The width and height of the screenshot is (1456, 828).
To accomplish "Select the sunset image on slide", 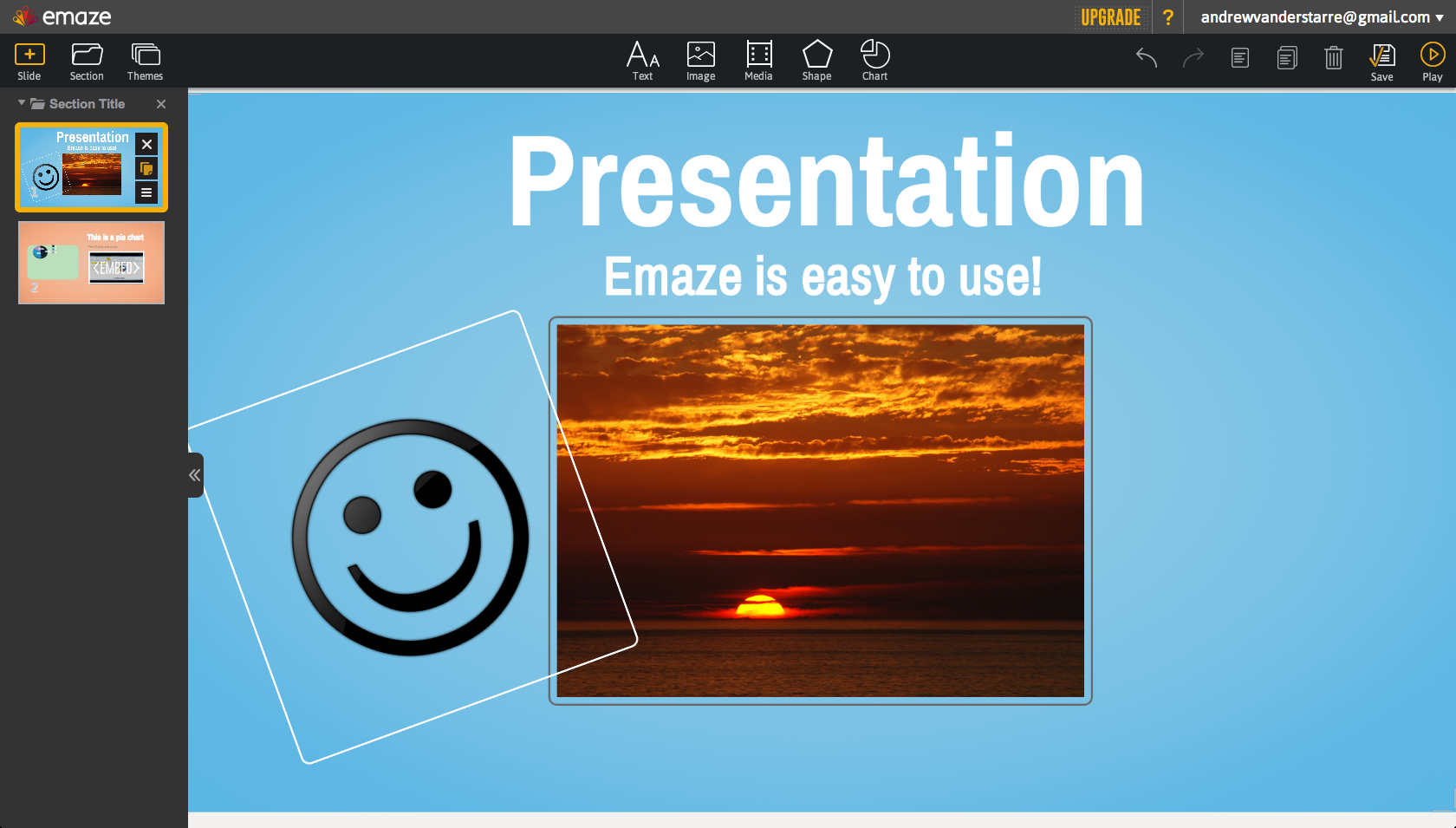I will point(821,511).
